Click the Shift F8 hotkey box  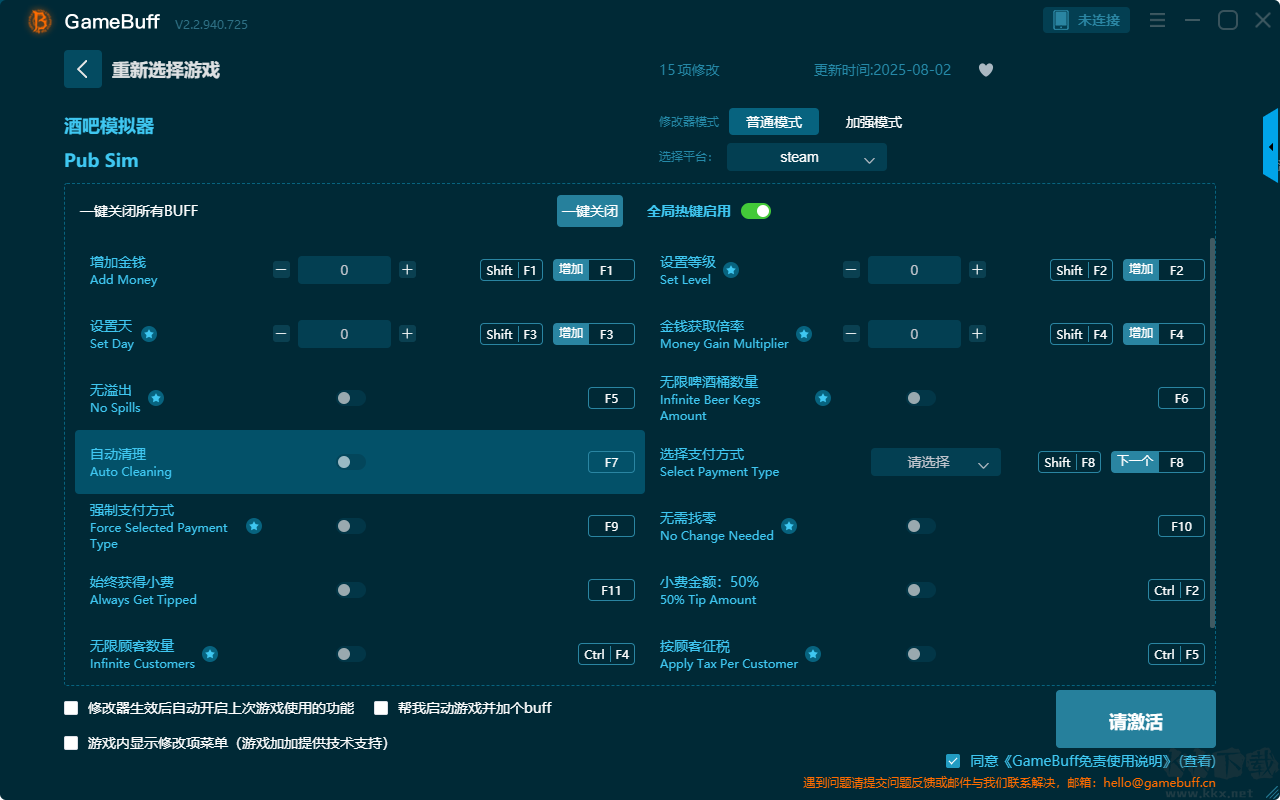pos(1070,462)
